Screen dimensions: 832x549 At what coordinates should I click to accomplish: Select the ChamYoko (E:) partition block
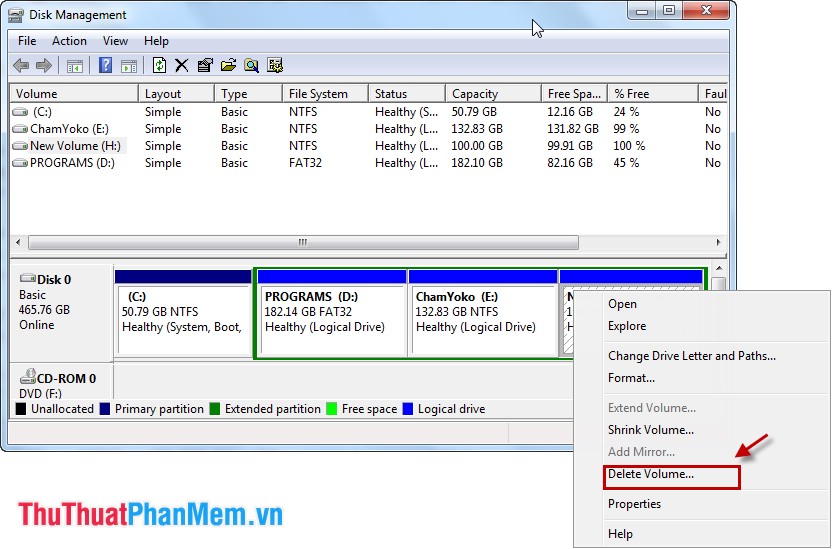(x=483, y=313)
